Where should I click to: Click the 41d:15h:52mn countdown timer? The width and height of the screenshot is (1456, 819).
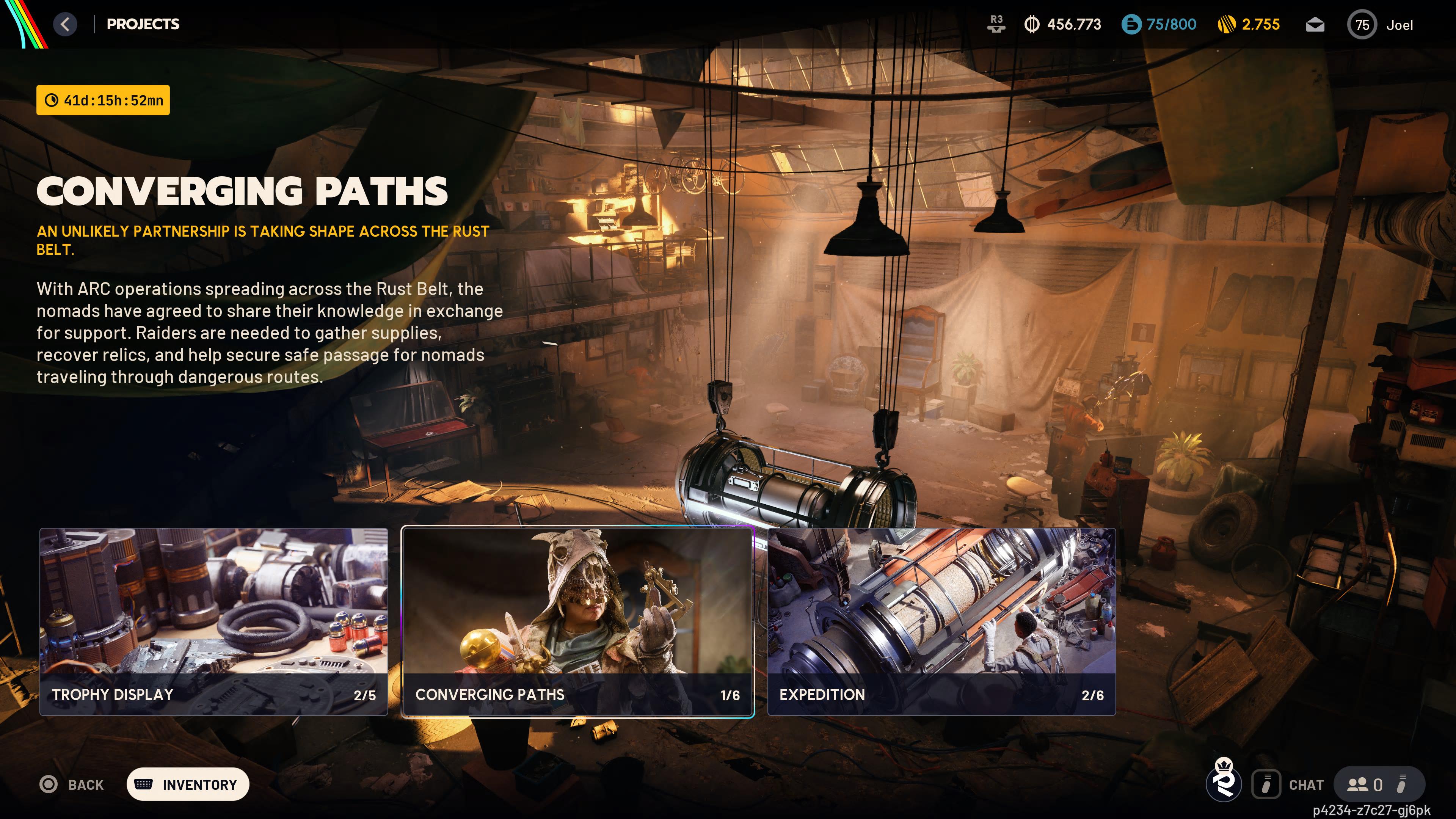(103, 100)
